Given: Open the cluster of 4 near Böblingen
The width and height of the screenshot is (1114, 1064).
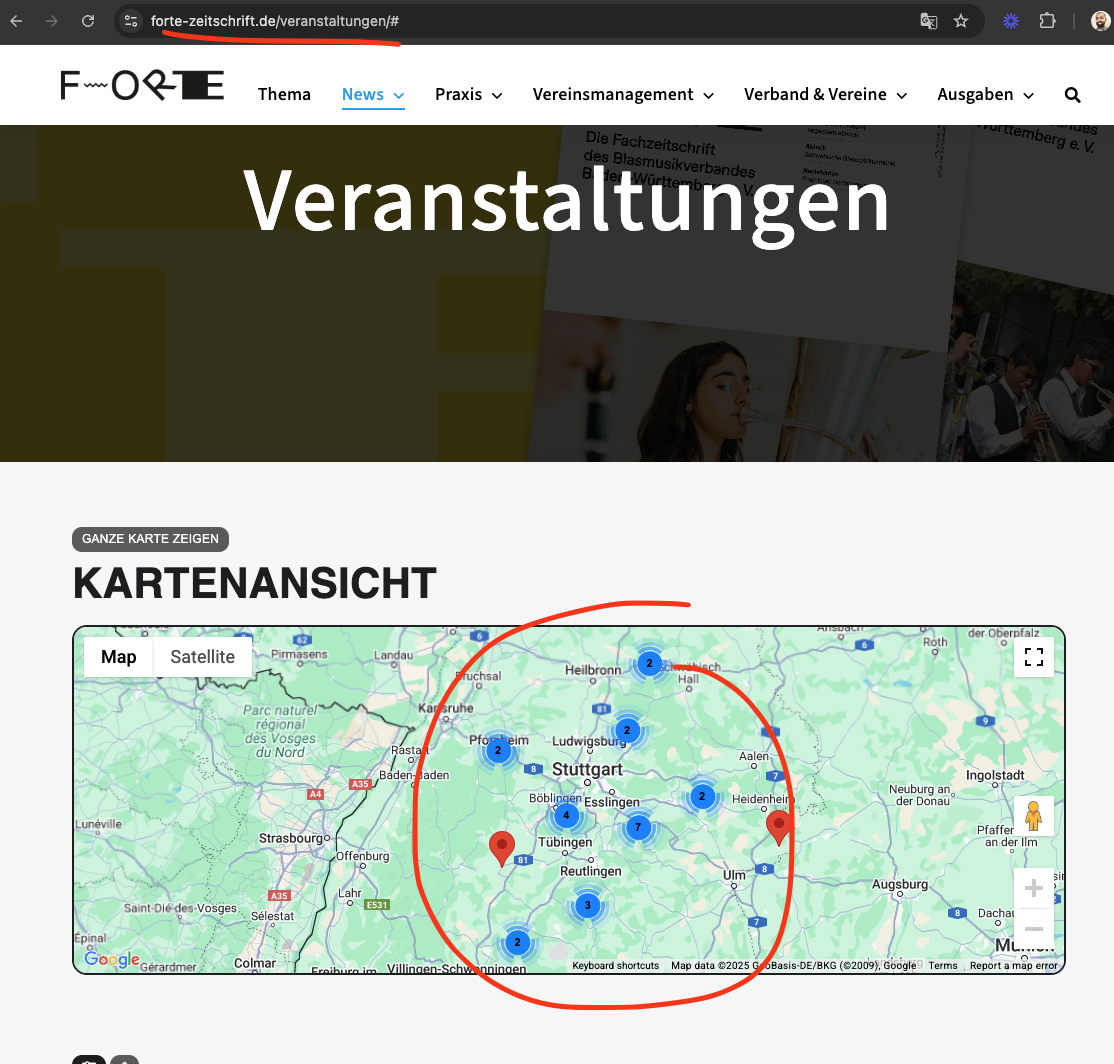Looking at the screenshot, I should pos(566,815).
